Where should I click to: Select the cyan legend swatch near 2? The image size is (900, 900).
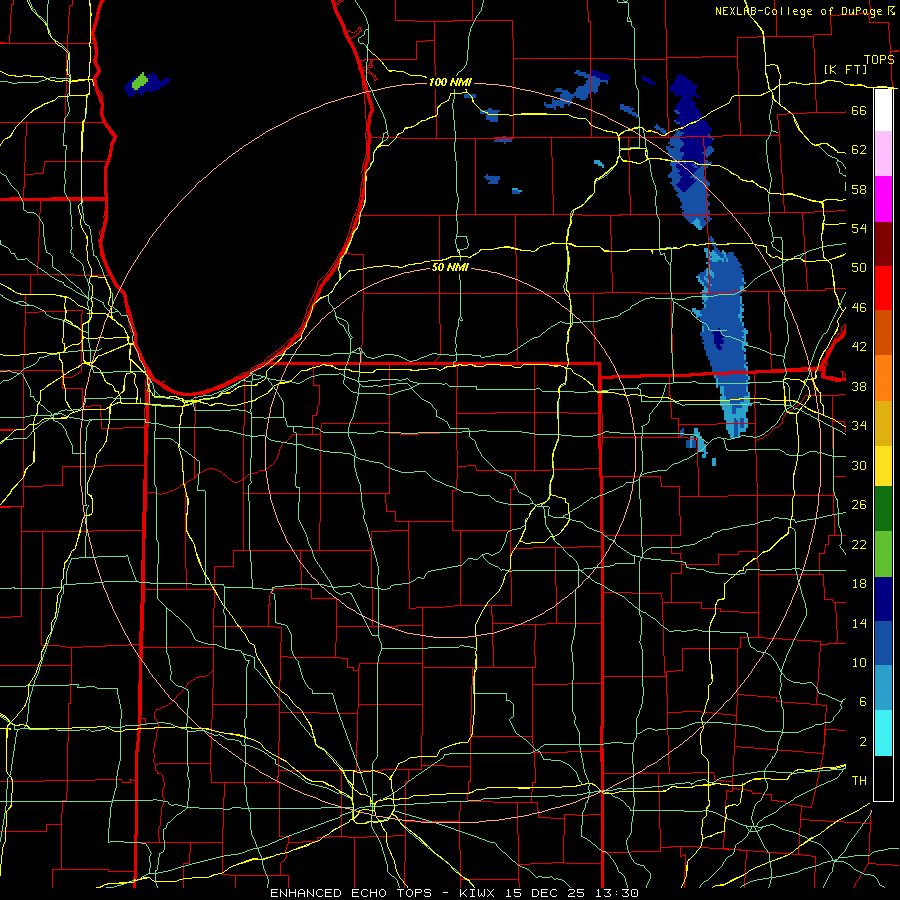point(883,733)
